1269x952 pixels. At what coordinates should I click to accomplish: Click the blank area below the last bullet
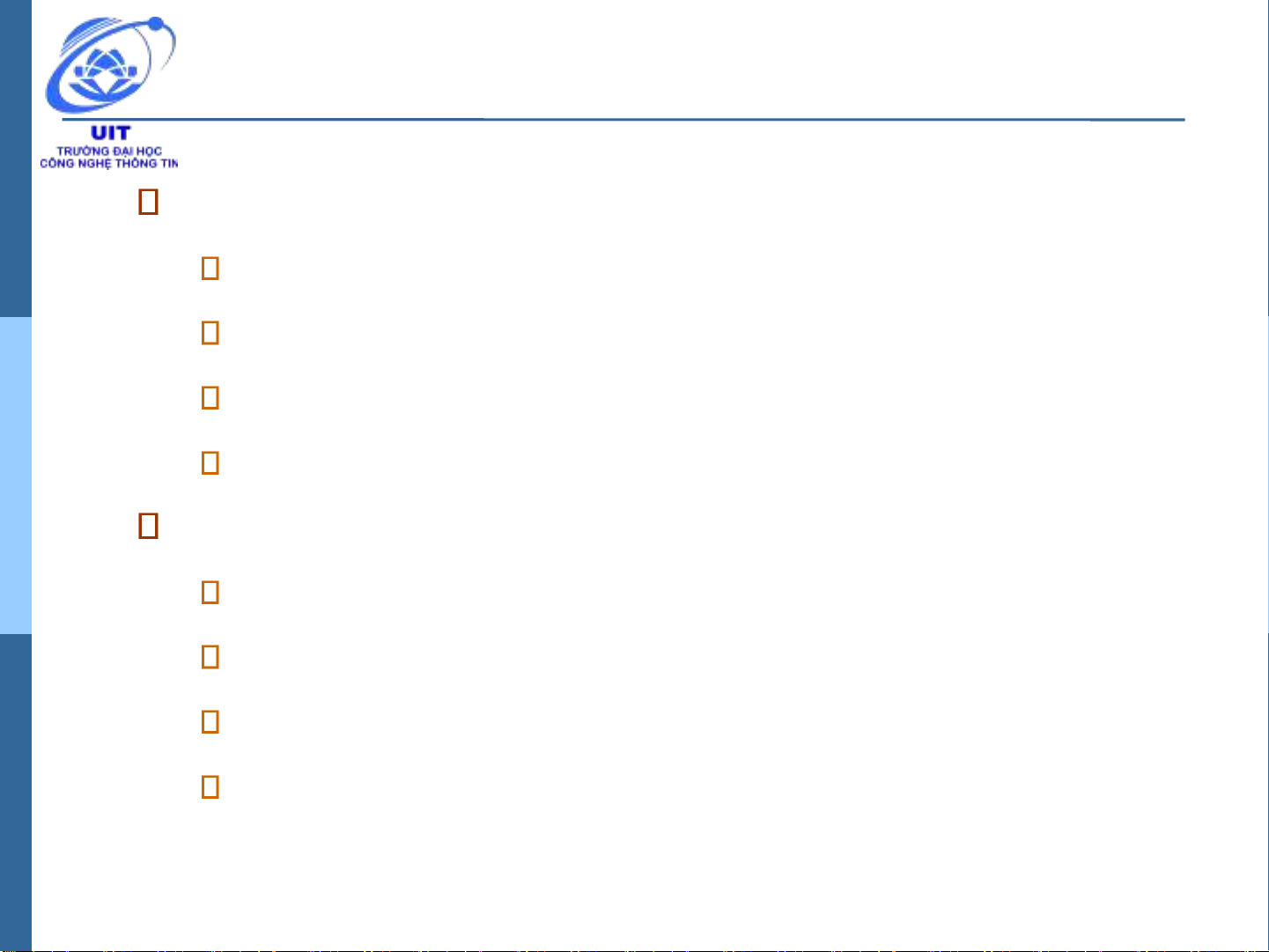(x=652, y=872)
